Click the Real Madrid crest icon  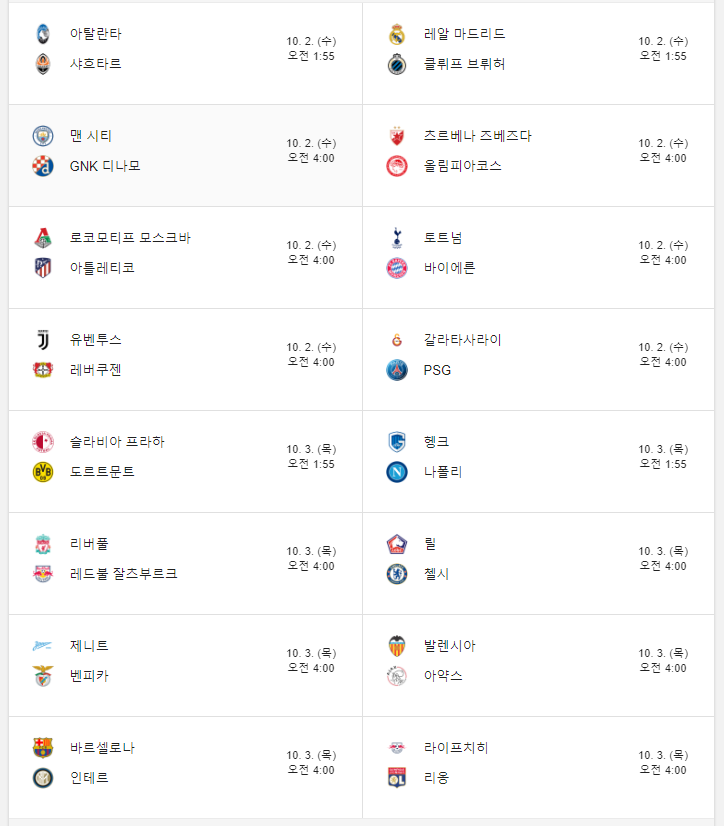pos(397,34)
